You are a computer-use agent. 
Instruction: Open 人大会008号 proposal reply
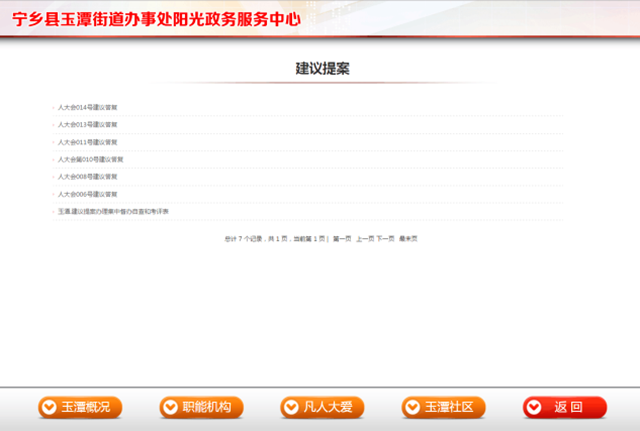(x=88, y=176)
